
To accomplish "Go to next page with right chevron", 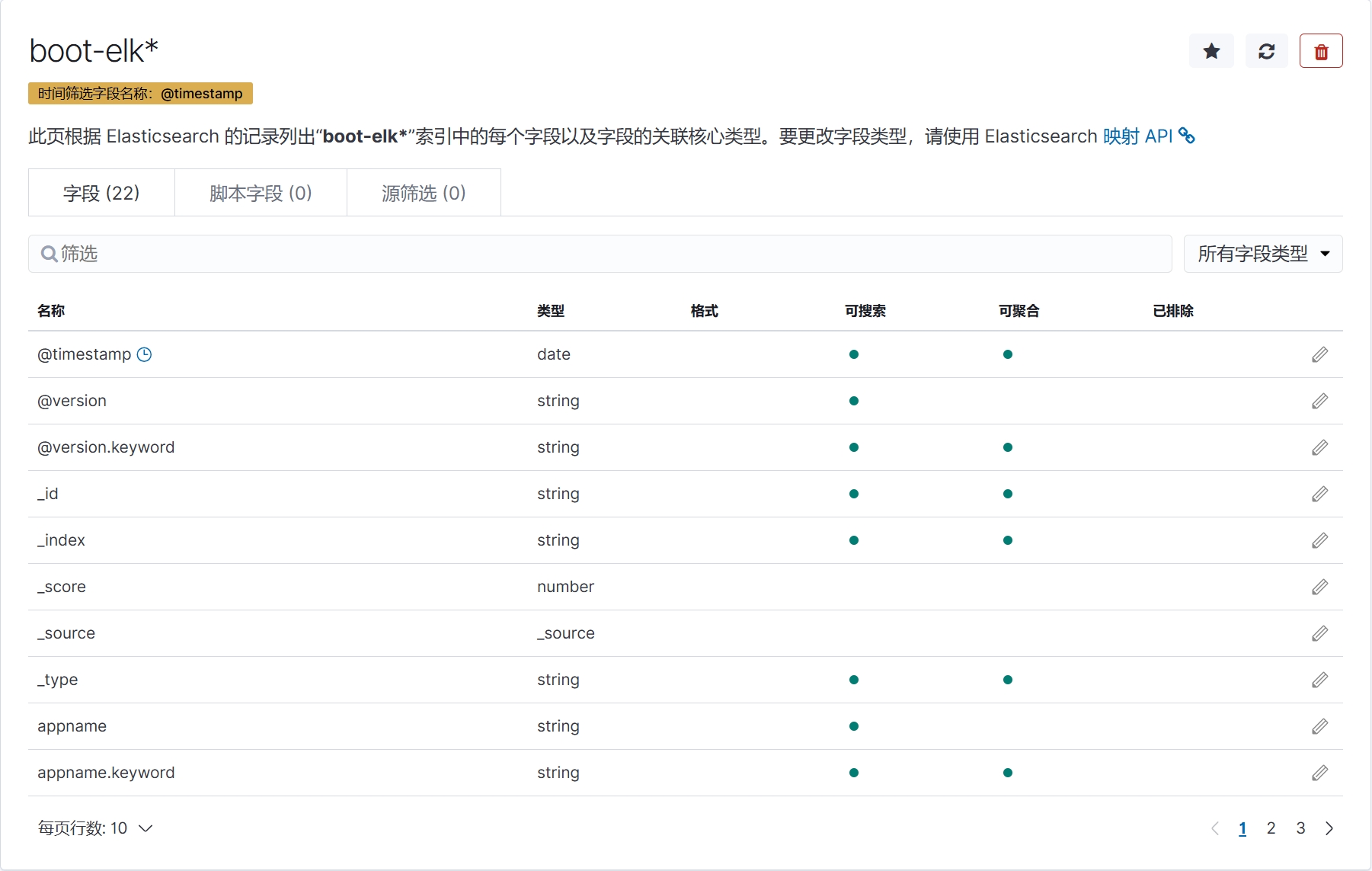I will coord(1329,828).
